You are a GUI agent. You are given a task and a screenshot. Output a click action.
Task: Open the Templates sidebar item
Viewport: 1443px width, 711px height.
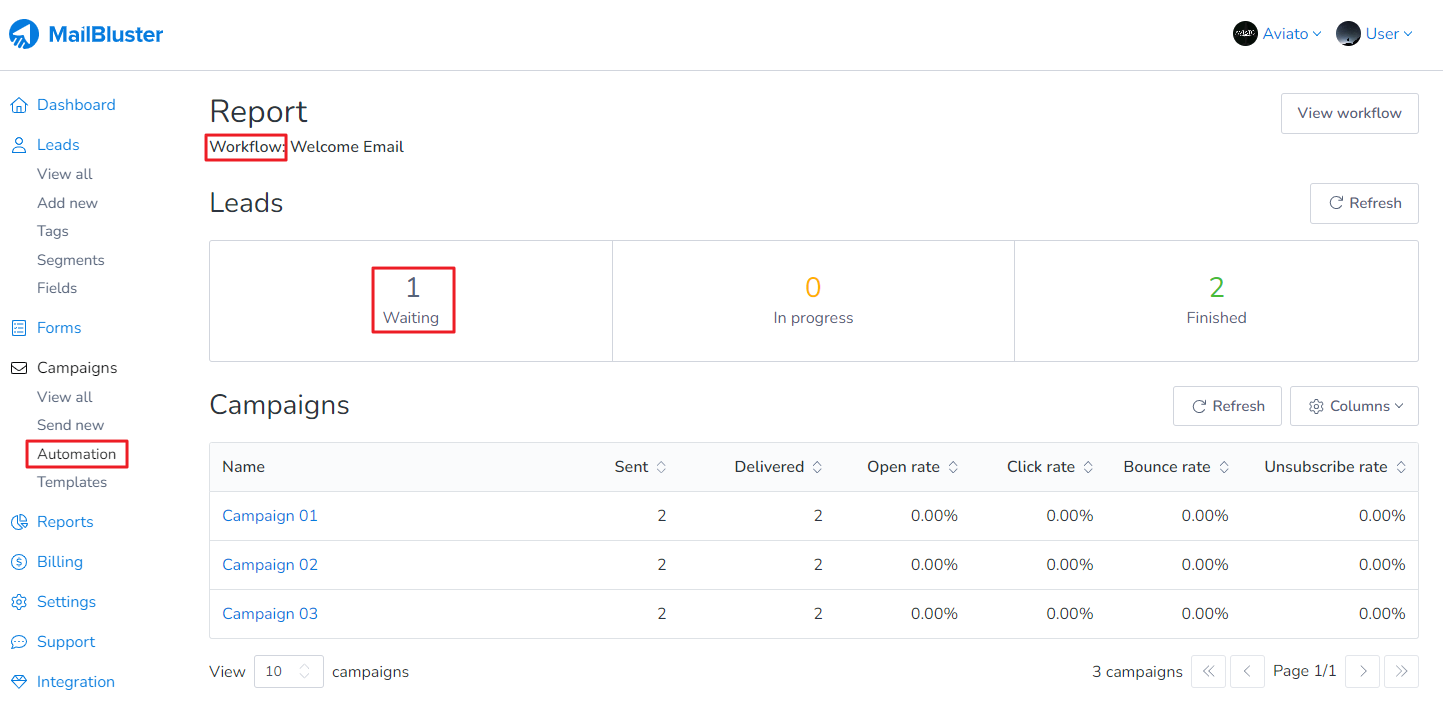(73, 481)
